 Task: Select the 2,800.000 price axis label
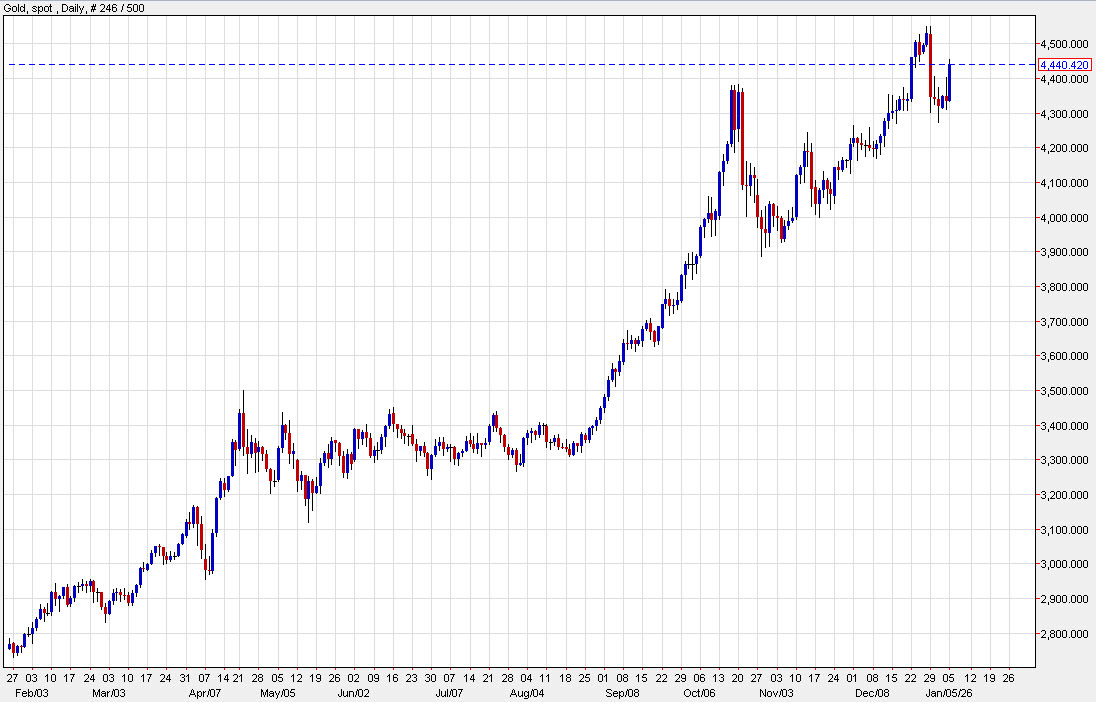[x=1064, y=634]
